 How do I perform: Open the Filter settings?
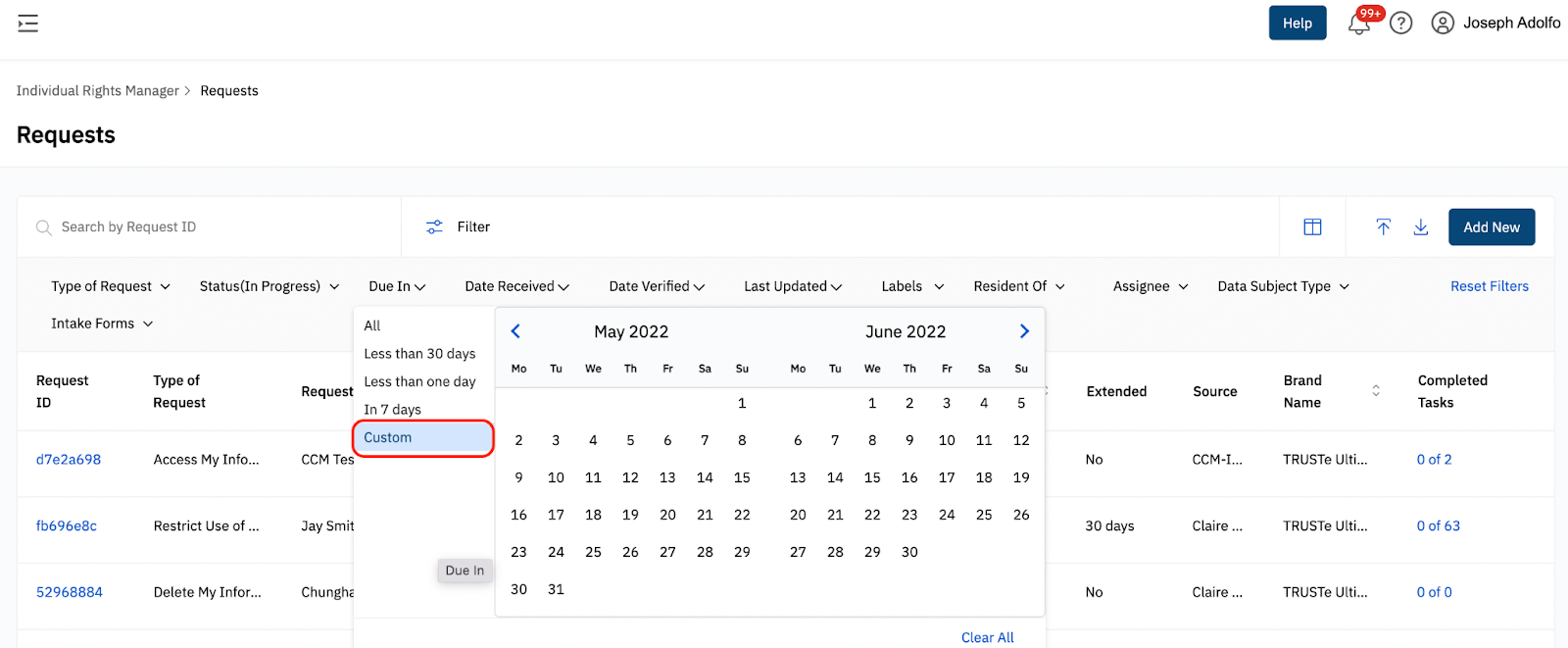point(458,227)
